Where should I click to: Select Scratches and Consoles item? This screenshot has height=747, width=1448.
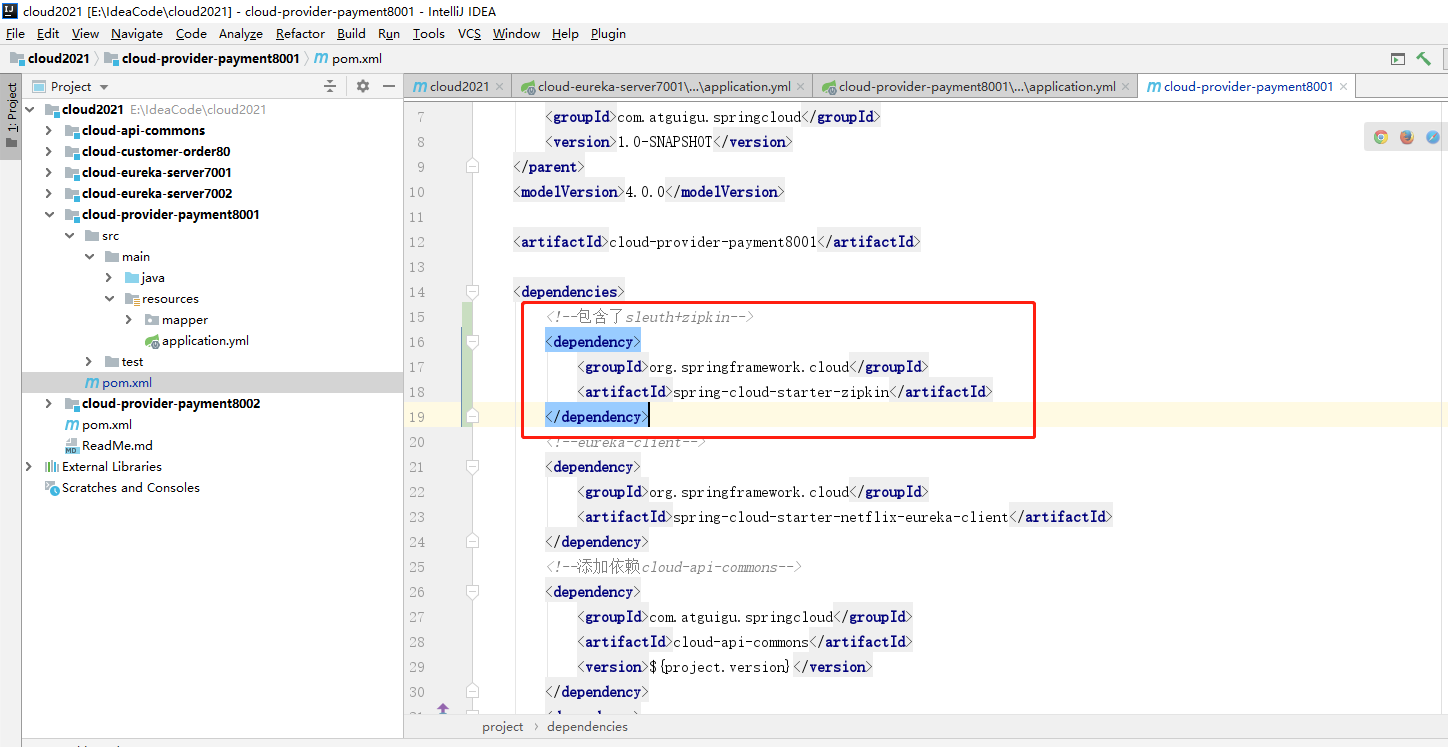[130, 488]
